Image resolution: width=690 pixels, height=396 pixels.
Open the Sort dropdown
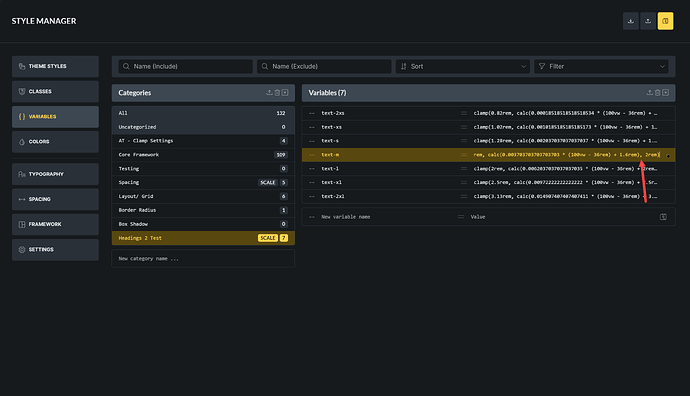462,66
